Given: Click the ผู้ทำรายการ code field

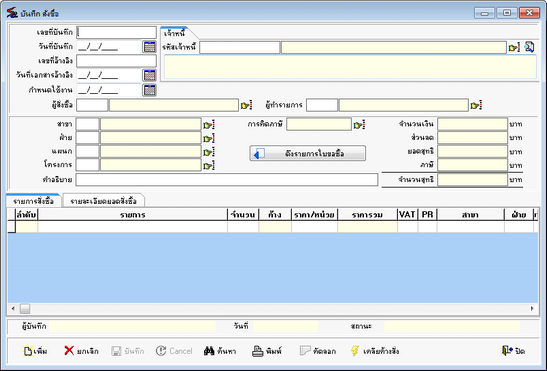Looking at the screenshot, I should [322, 105].
